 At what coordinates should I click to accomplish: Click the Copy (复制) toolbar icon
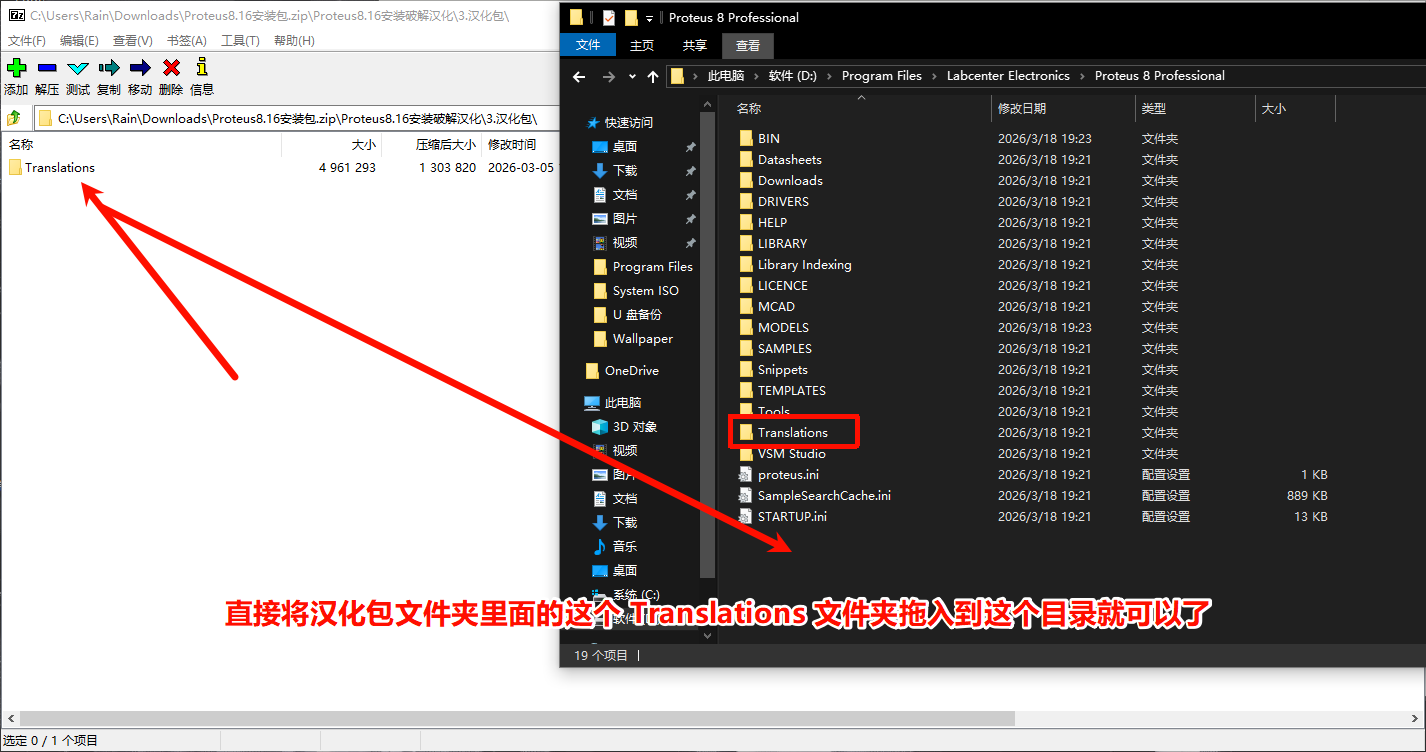[109, 68]
